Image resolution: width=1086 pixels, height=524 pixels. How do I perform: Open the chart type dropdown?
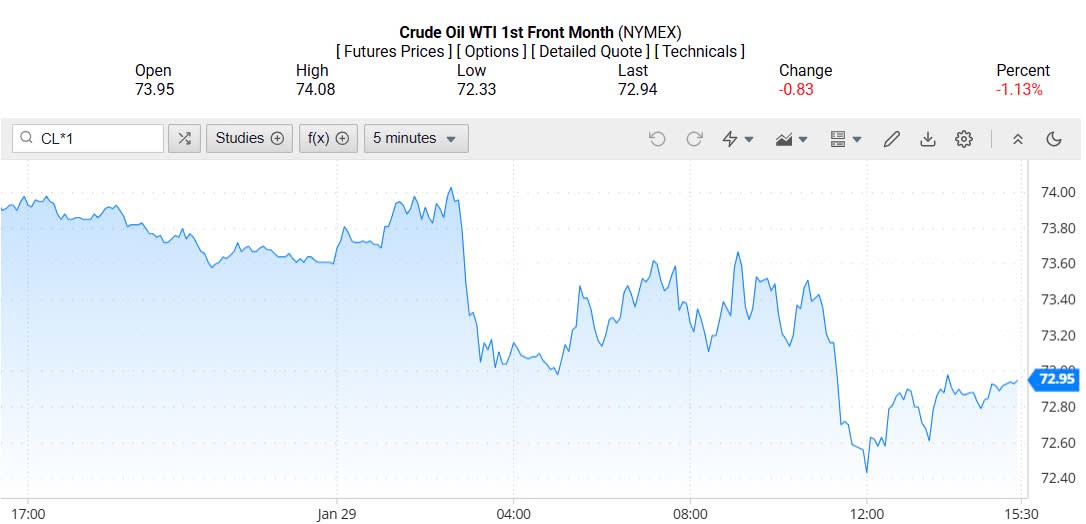coord(792,139)
